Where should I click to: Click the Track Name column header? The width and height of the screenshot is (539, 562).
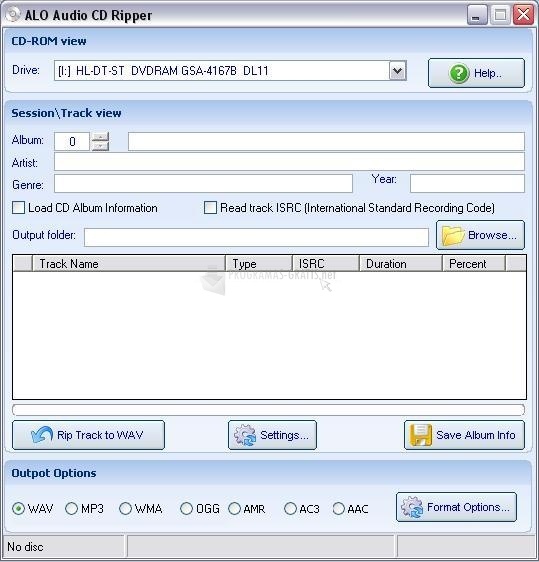pyautogui.click(x=129, y=263)
